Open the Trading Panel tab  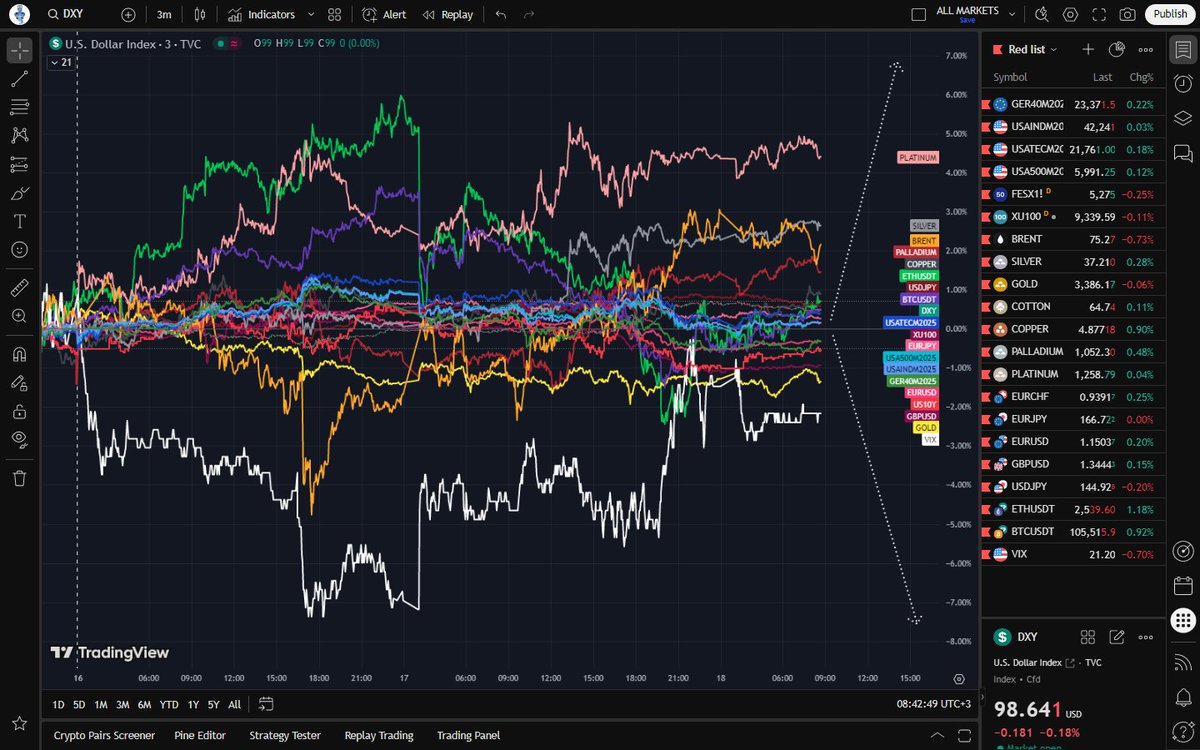tap(468, 735)
